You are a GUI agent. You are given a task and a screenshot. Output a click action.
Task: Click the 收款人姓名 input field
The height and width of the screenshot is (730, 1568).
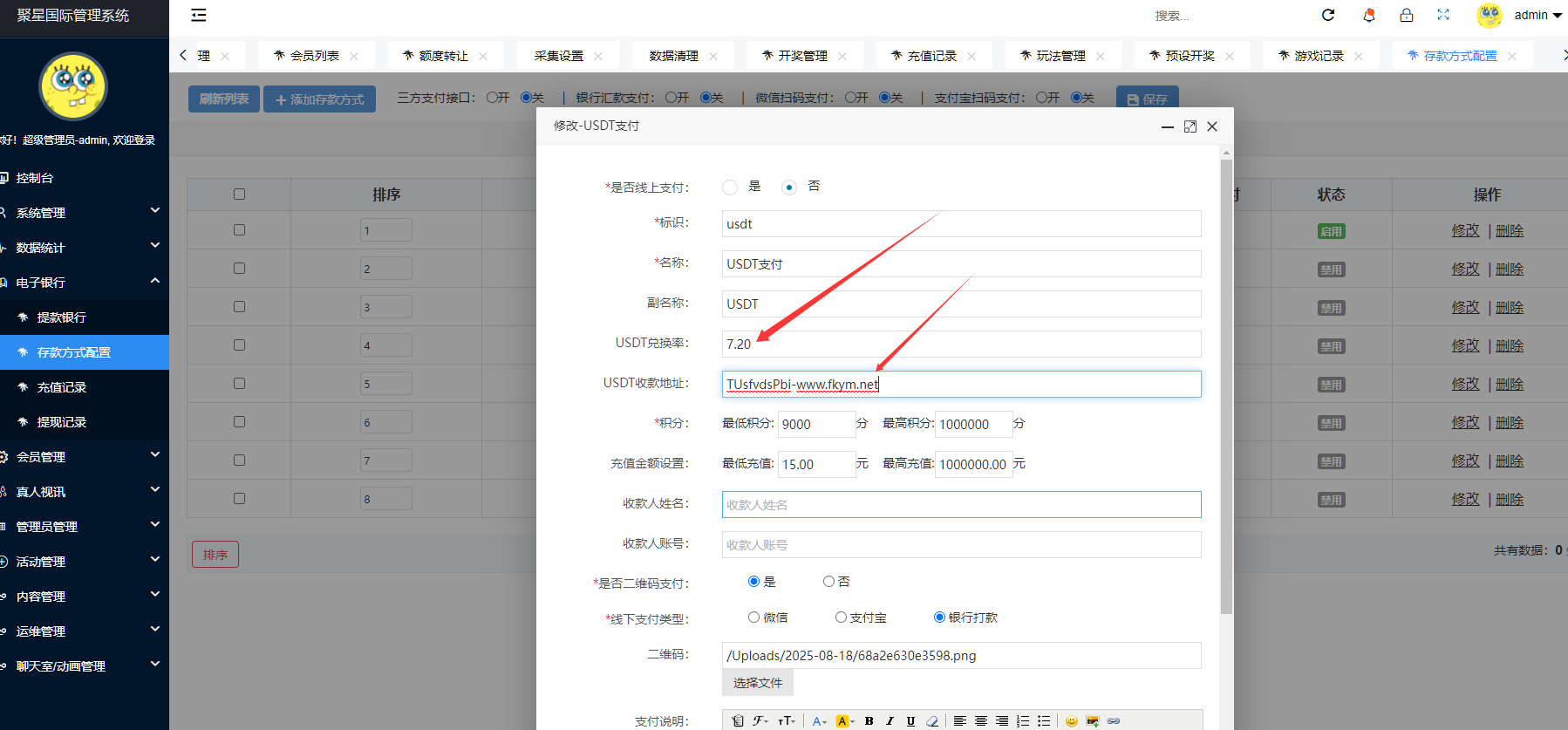pos(961,504)
